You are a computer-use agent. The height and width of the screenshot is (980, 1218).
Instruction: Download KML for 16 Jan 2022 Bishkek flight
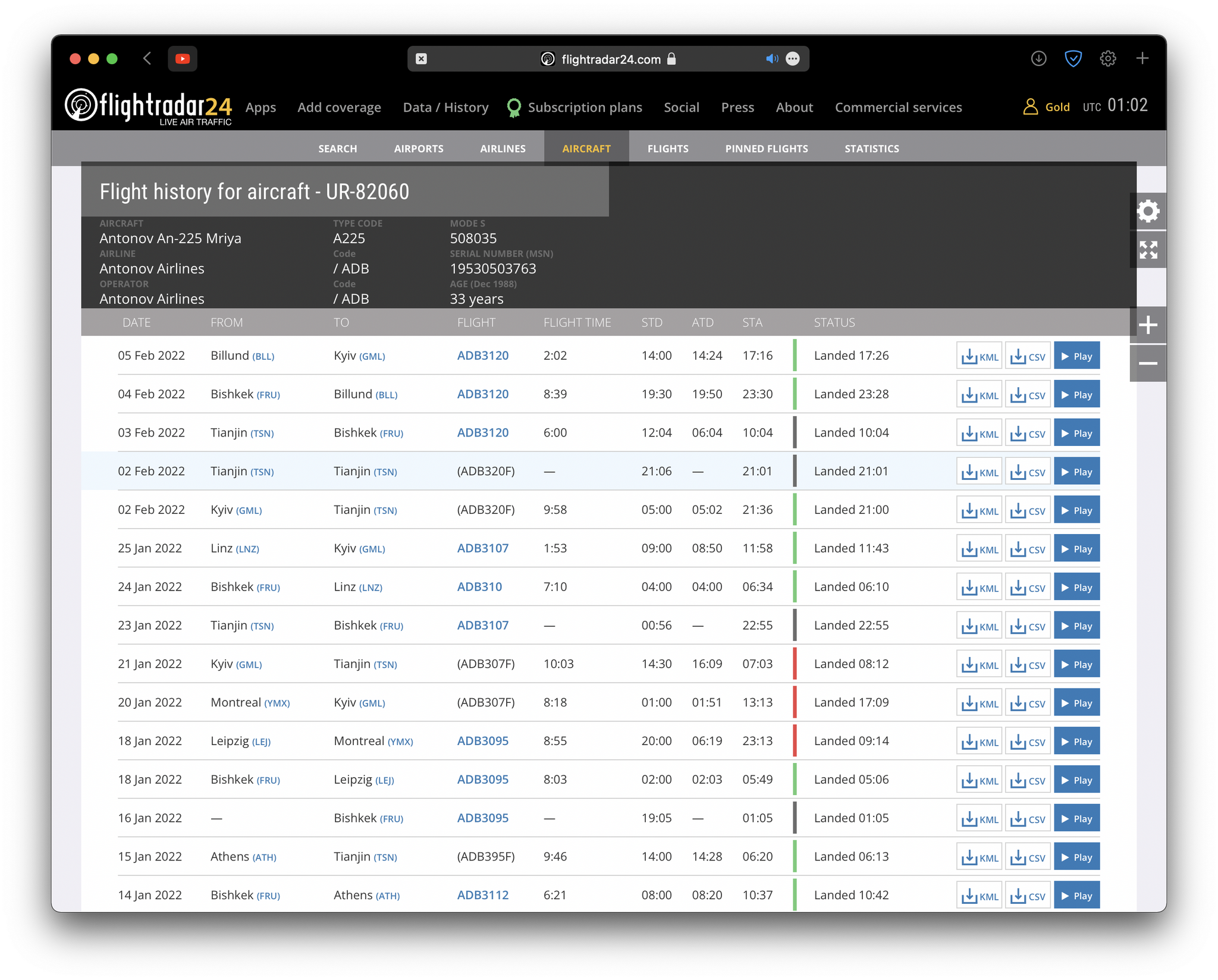[979, 819]
